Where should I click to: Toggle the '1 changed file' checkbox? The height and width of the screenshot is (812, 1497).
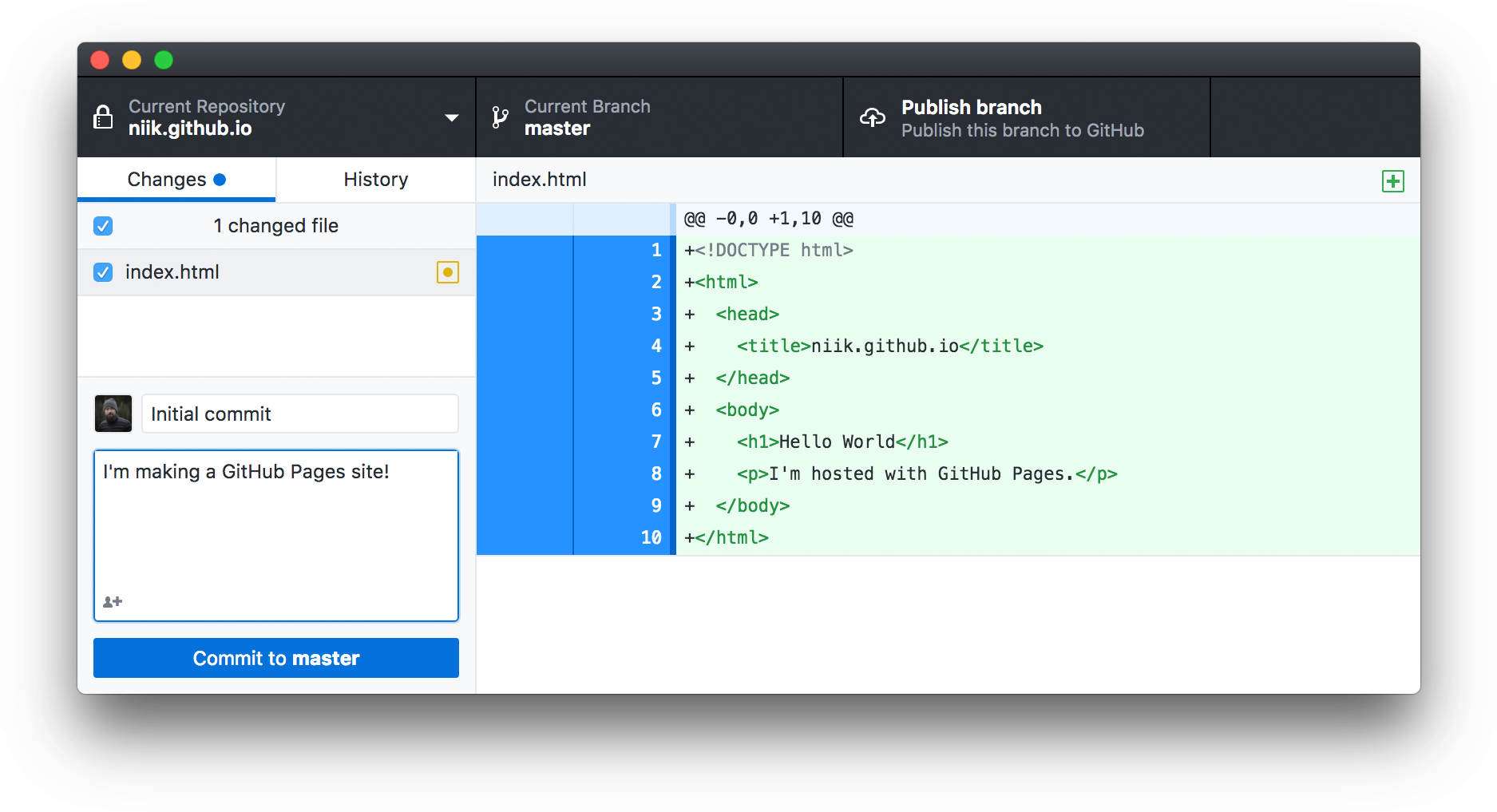click(x=103, y=226)
